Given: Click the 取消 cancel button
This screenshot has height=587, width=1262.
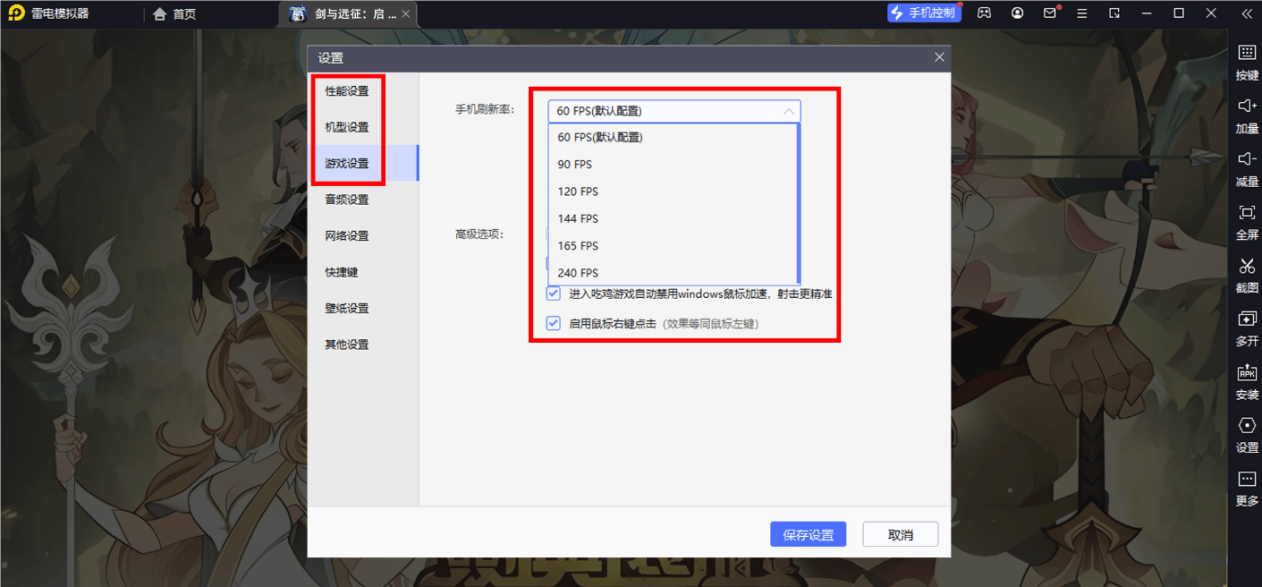Looking at the screenshot, I should pyautogui.click(x=900, y=535).
